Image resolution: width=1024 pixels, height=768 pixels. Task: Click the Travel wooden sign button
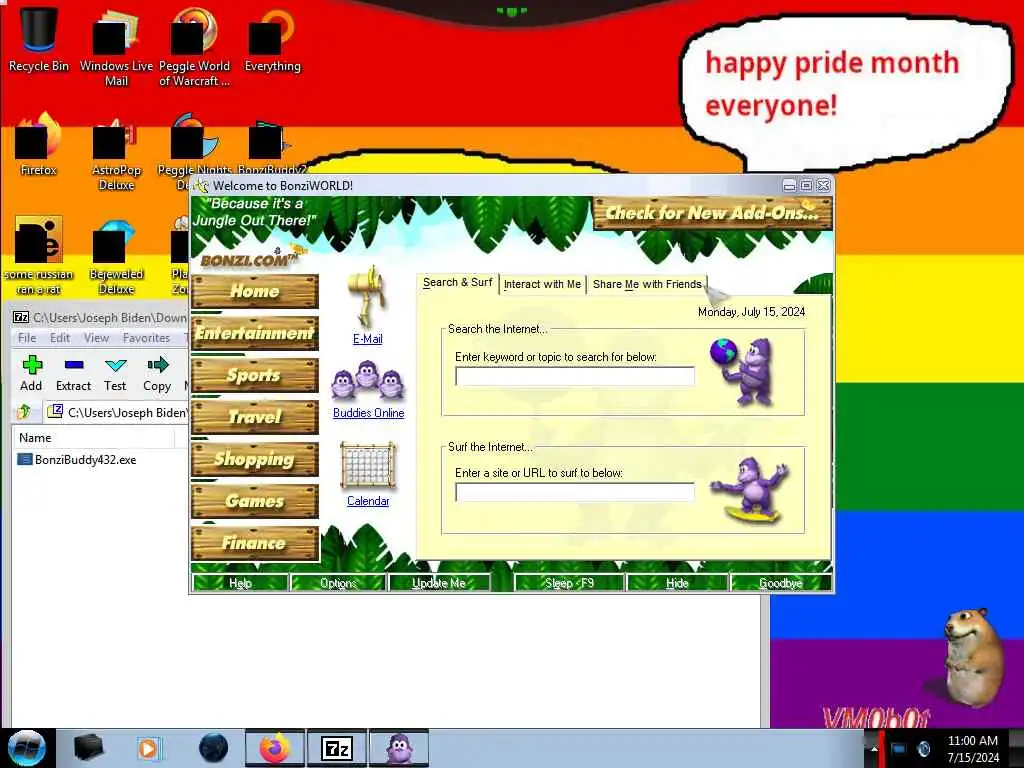[255, 417]
